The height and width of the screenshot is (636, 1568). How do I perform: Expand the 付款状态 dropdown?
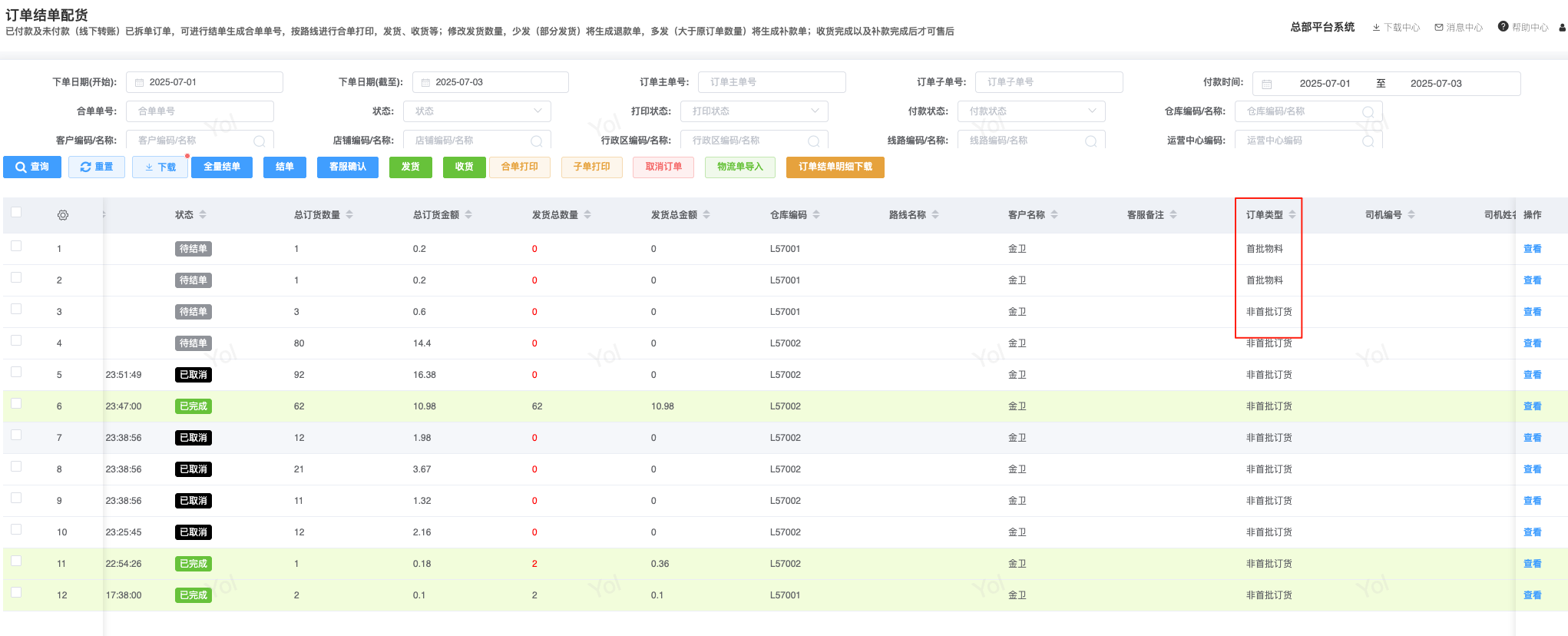coord(1030,111)
